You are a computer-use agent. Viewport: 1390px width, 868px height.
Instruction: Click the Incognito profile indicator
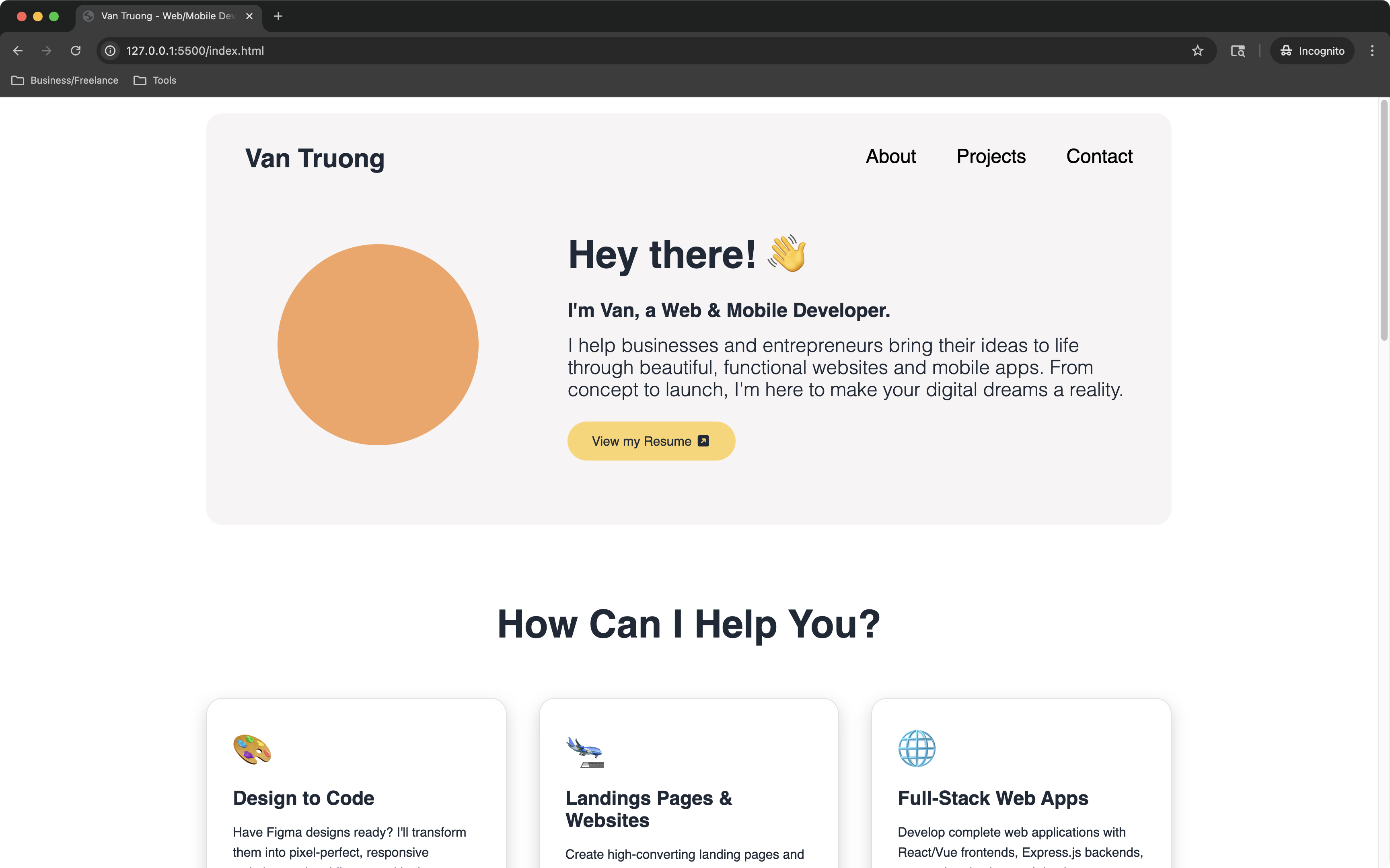1312,51
